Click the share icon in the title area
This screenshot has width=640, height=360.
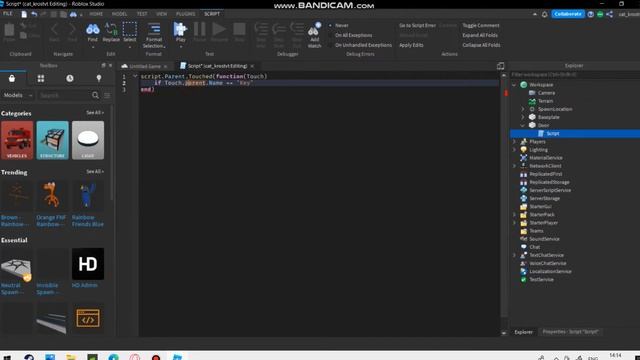(x=609, y=14)
